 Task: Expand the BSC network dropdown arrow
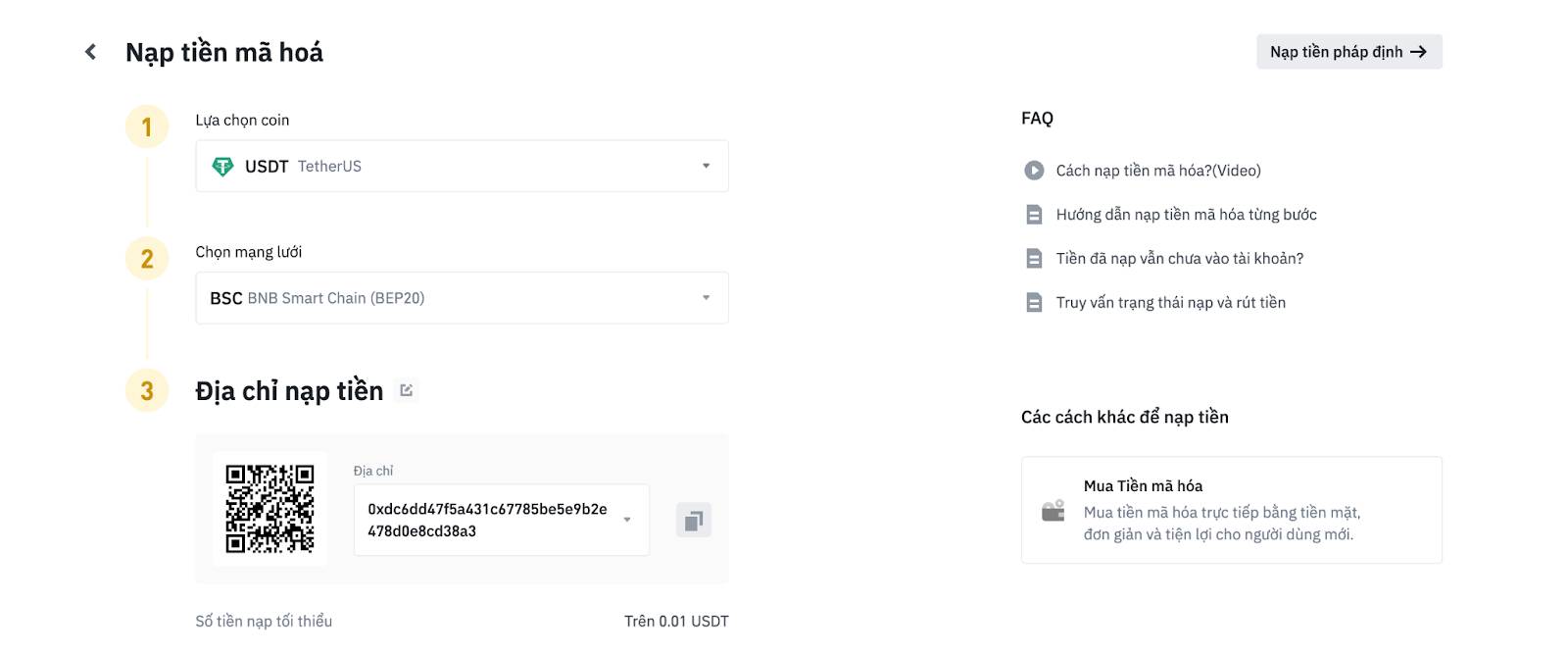(x=706, y=298)
